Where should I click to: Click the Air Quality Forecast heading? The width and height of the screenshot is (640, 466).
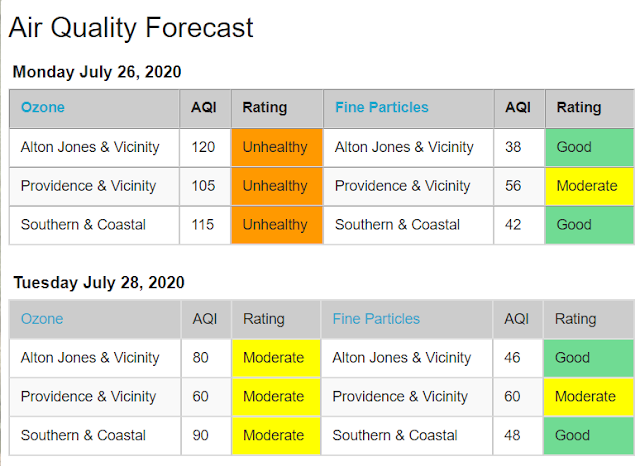(x=131, y=28)
